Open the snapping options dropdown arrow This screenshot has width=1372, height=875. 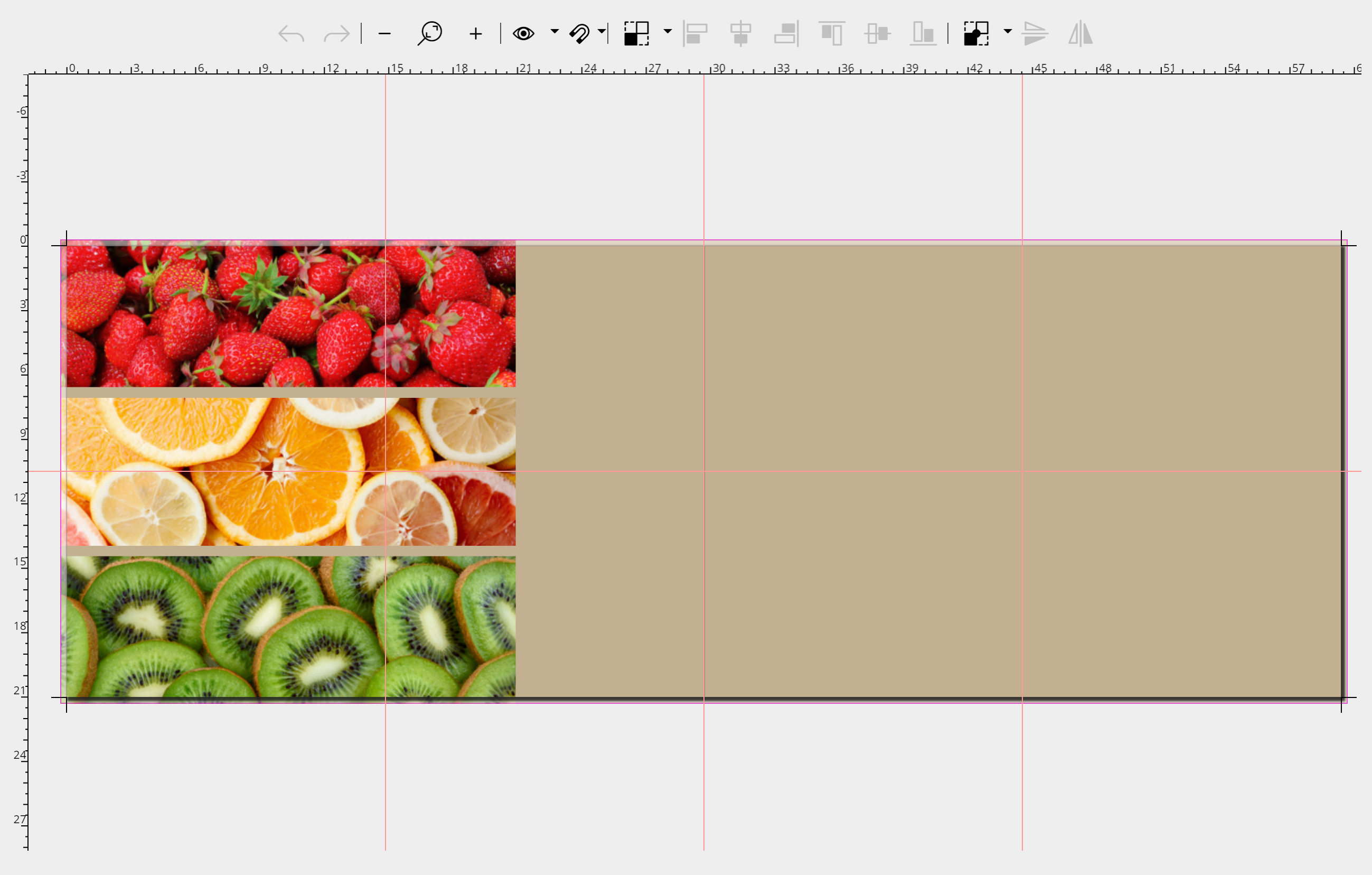coord(601,31)
